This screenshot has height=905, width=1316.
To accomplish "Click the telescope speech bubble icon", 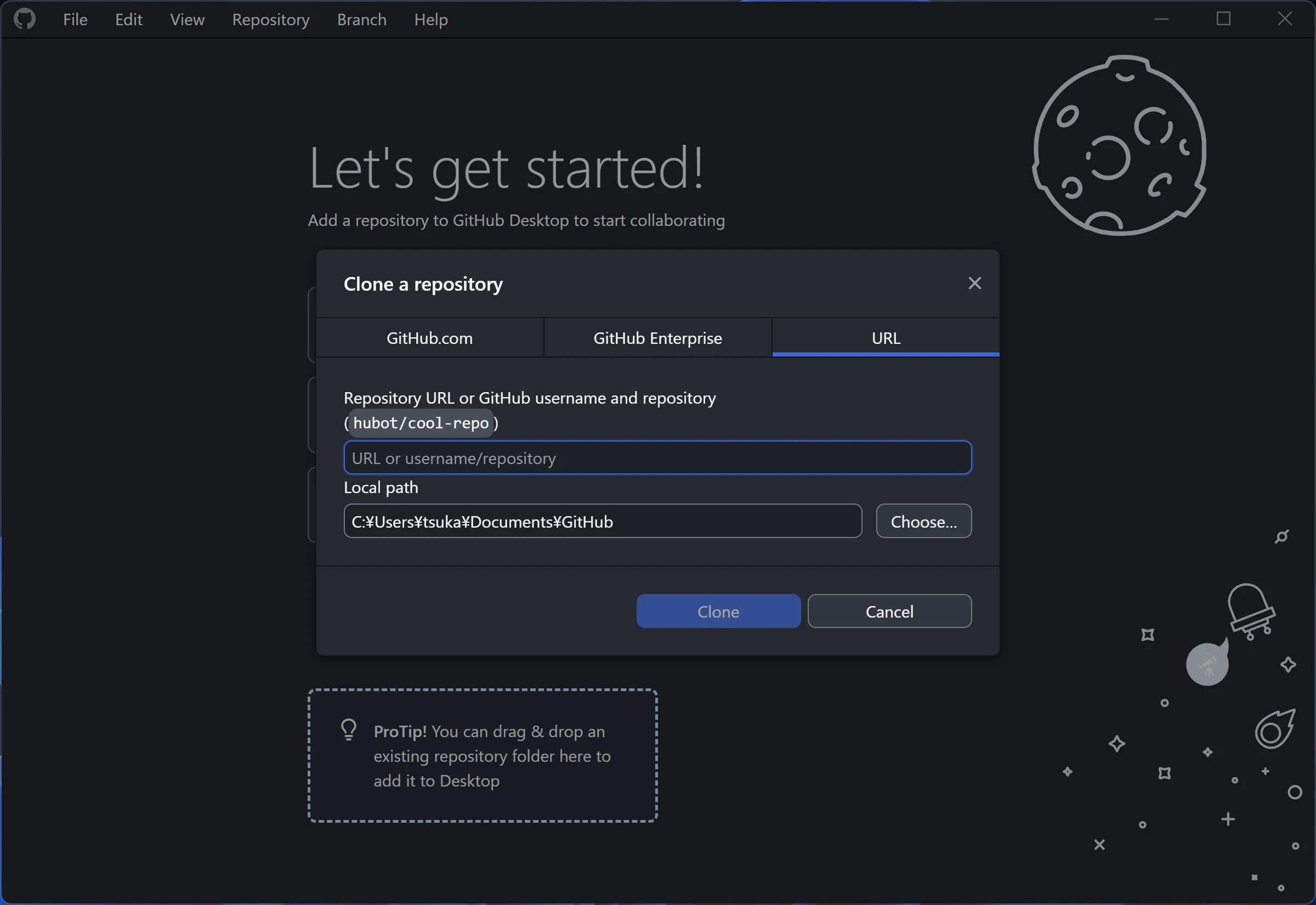I will [1207, 664].
